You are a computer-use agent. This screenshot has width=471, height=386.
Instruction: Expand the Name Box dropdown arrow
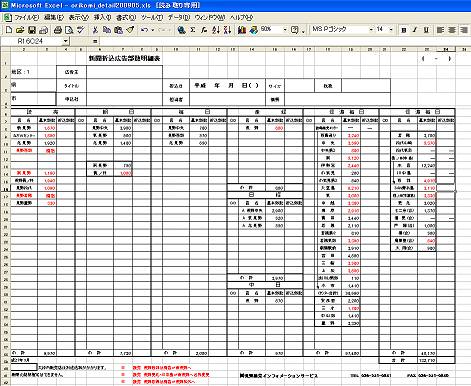tap(66, 41)
